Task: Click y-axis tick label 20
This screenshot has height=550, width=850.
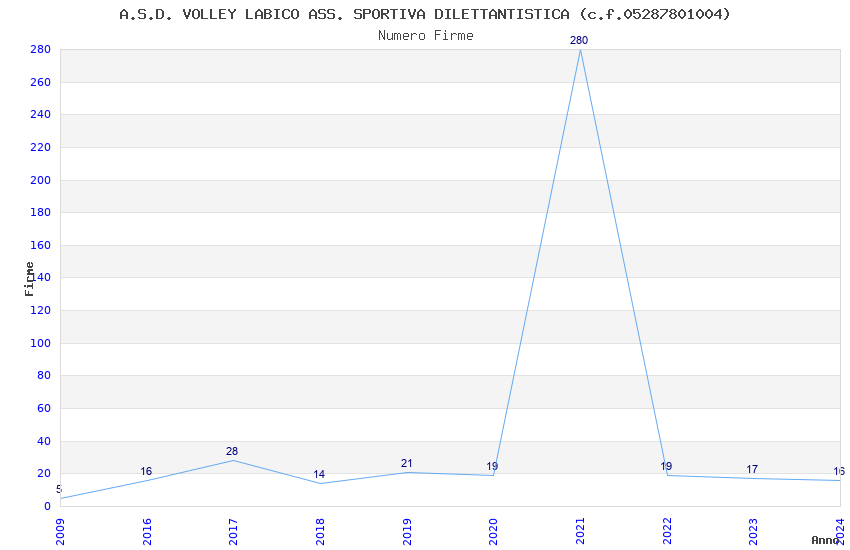Action: pyautogui.click(x=44, y=474)
